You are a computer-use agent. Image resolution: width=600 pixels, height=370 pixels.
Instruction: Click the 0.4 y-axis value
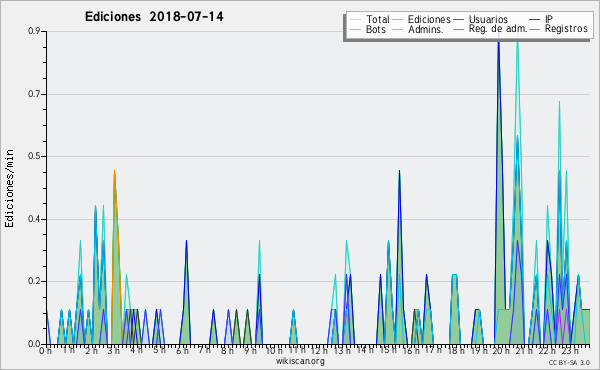[34, 219]
